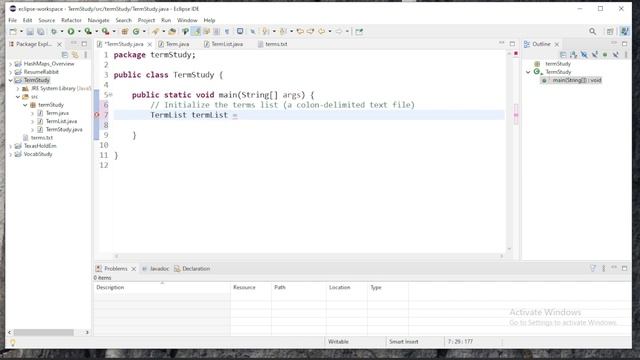Click the Save All toolbar icon
Viewport: 640px width, 360px height.
pos(41,31)
